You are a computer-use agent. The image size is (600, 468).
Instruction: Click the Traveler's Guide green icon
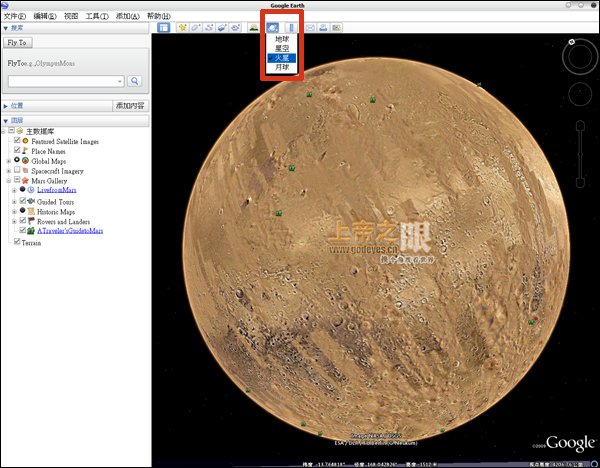tap(31, 231)
